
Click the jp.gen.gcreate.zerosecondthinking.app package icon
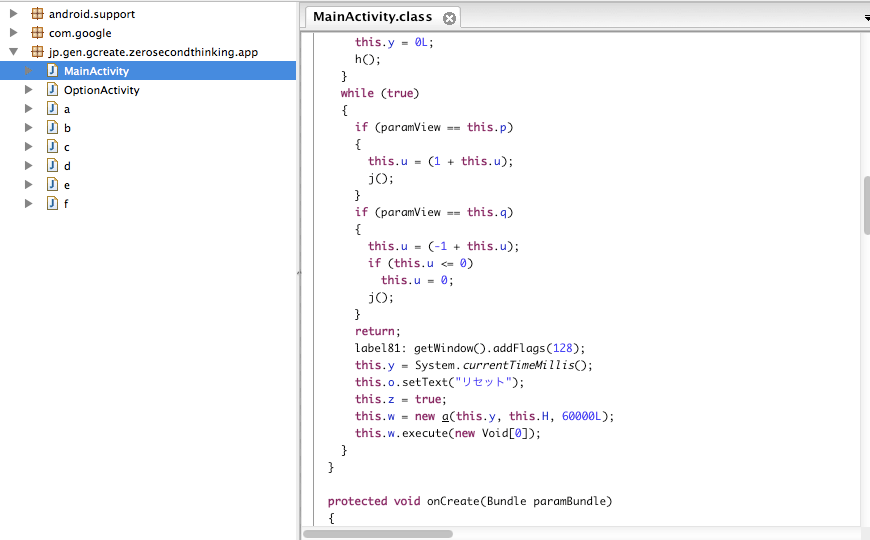tap(37, 52)
